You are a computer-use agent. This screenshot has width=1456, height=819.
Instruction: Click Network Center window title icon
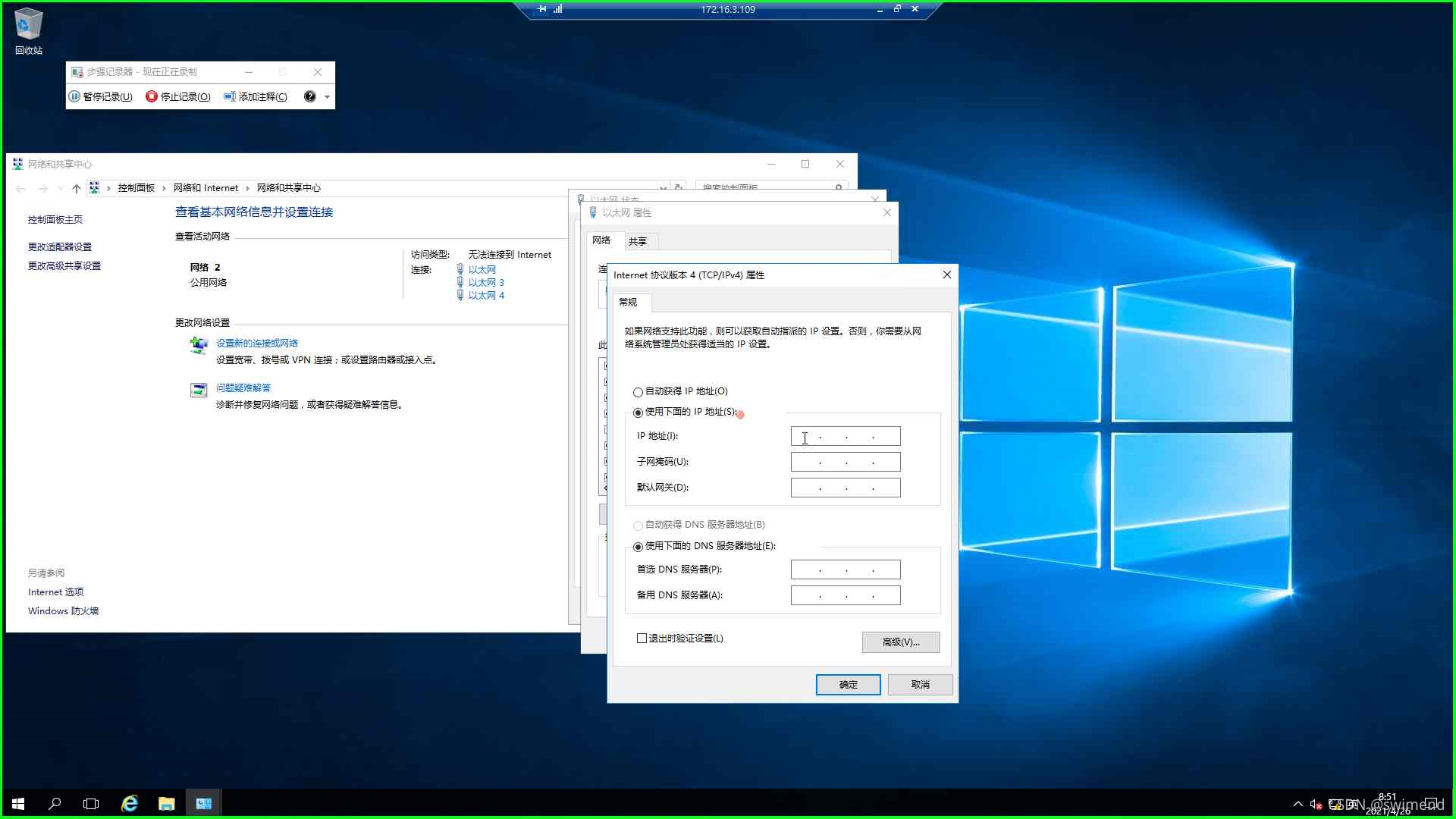pos(17,164)
